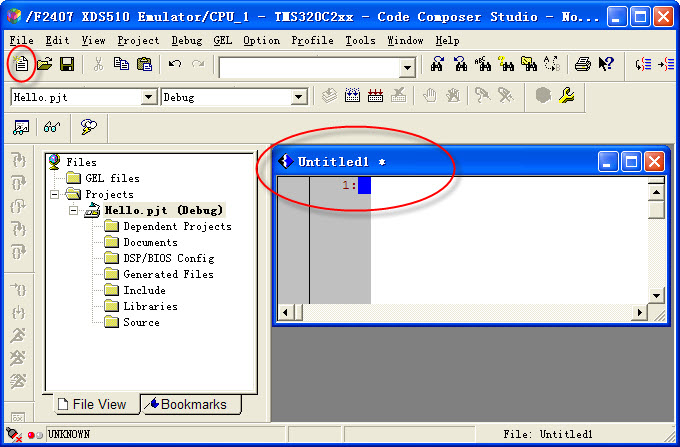
Task: Open the Debug menu
Action: pos(186,40)
